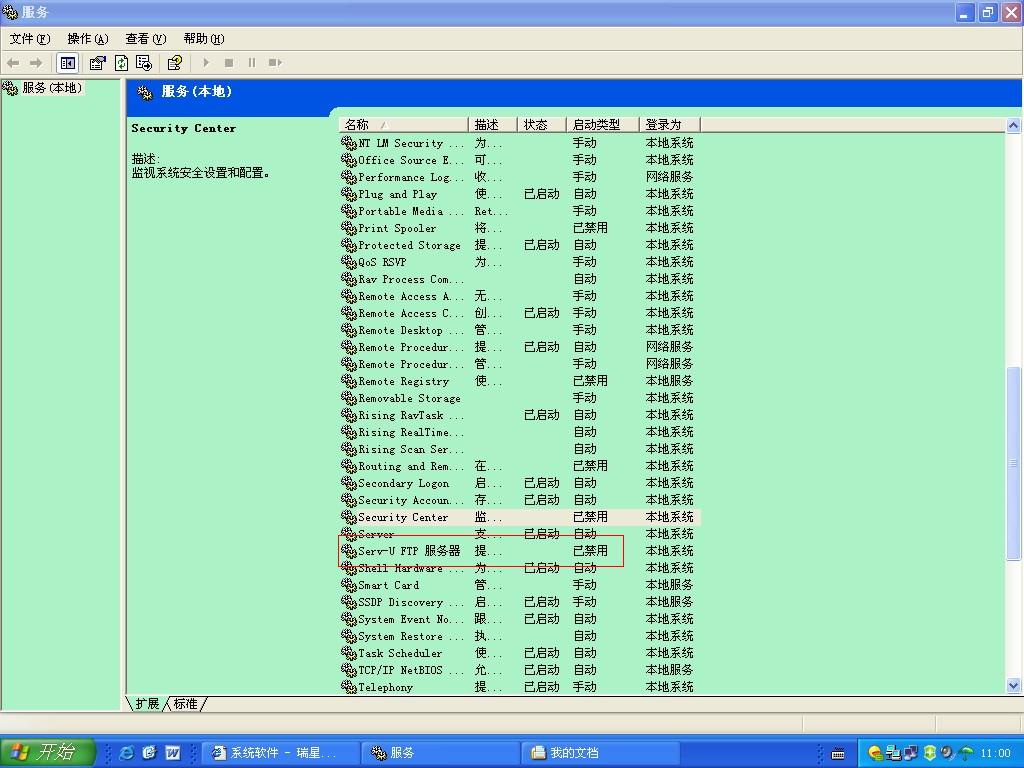The width and height of the screenshot is (1024, 768).
Task: Click the gear icon of Telephony
Action: coord(349,687)
